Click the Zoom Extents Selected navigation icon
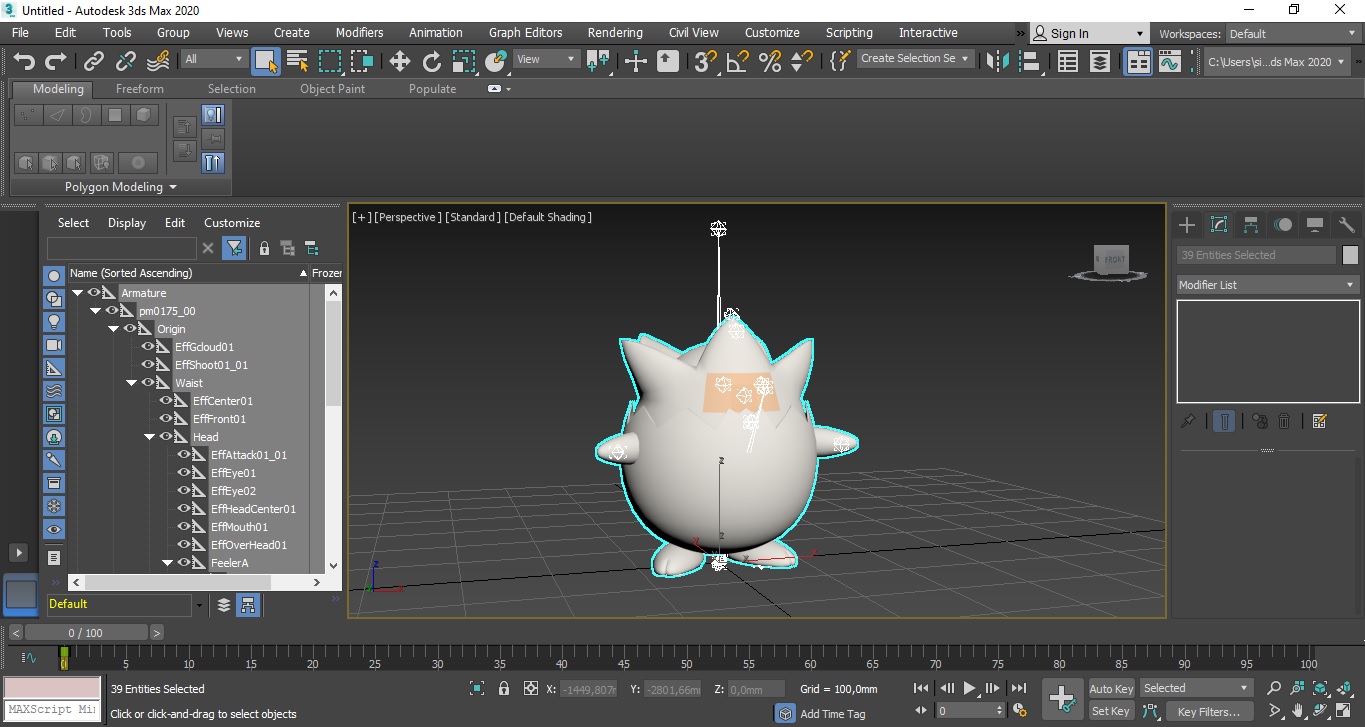The width and height of the screenshot is (1365, 727). (x=1320, y=688)
